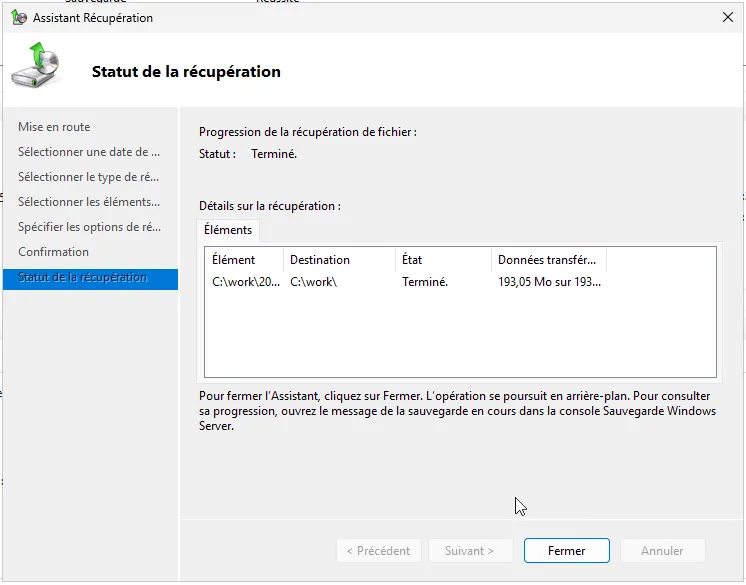
Task: Click the disabled Suivant button
Action: point(470,551)
